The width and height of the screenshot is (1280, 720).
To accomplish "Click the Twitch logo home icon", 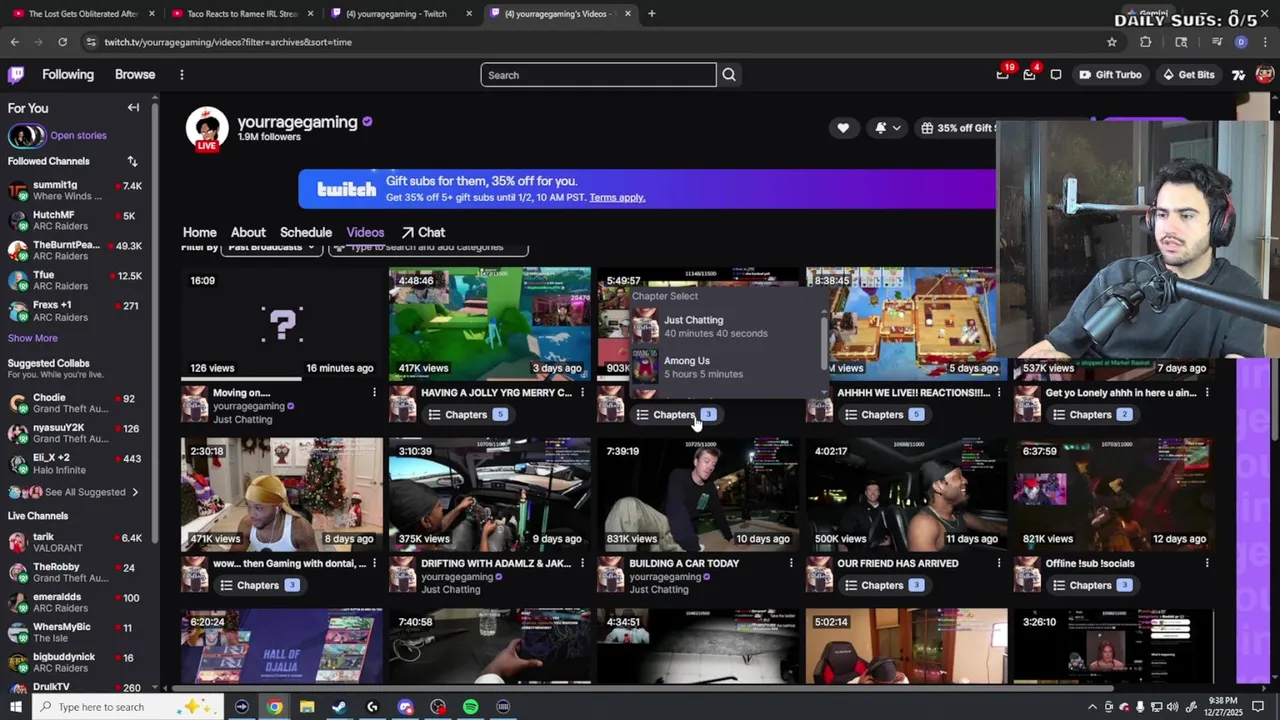I will point(16,75).
